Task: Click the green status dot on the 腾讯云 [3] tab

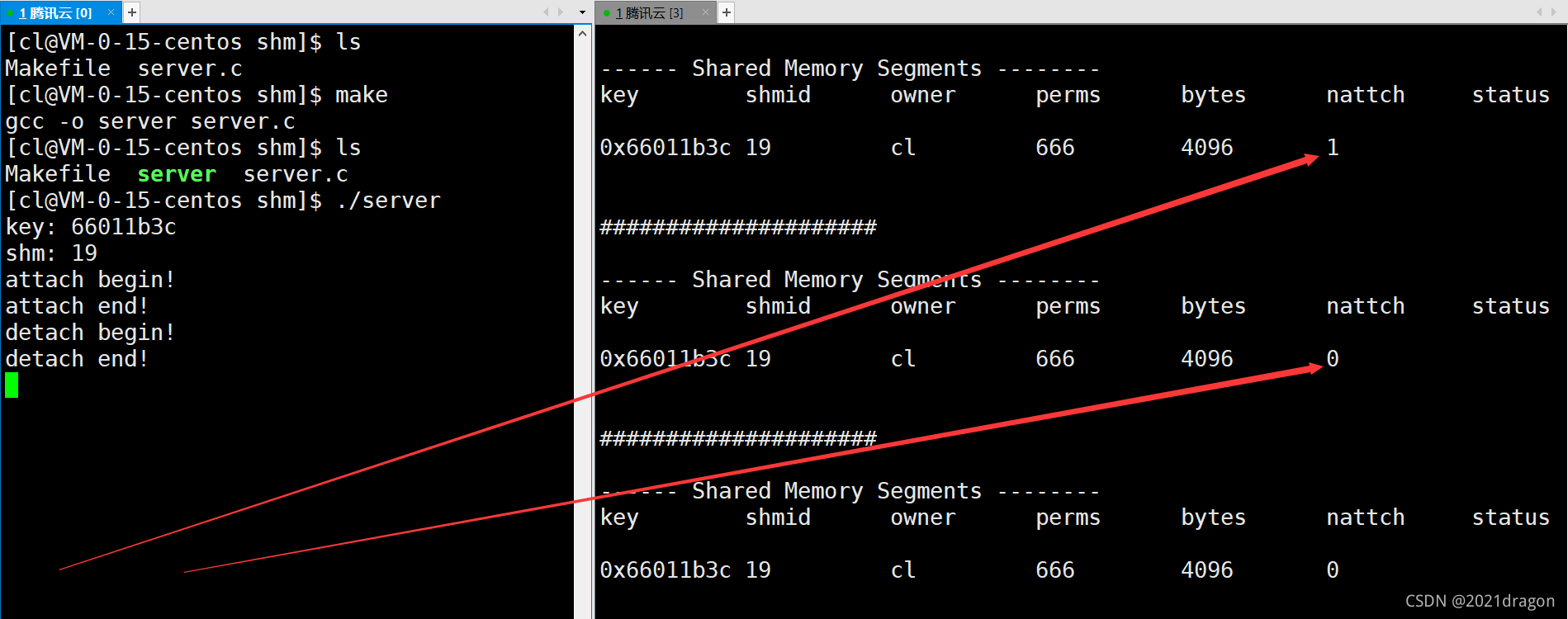Action: (x=607, y=13)
